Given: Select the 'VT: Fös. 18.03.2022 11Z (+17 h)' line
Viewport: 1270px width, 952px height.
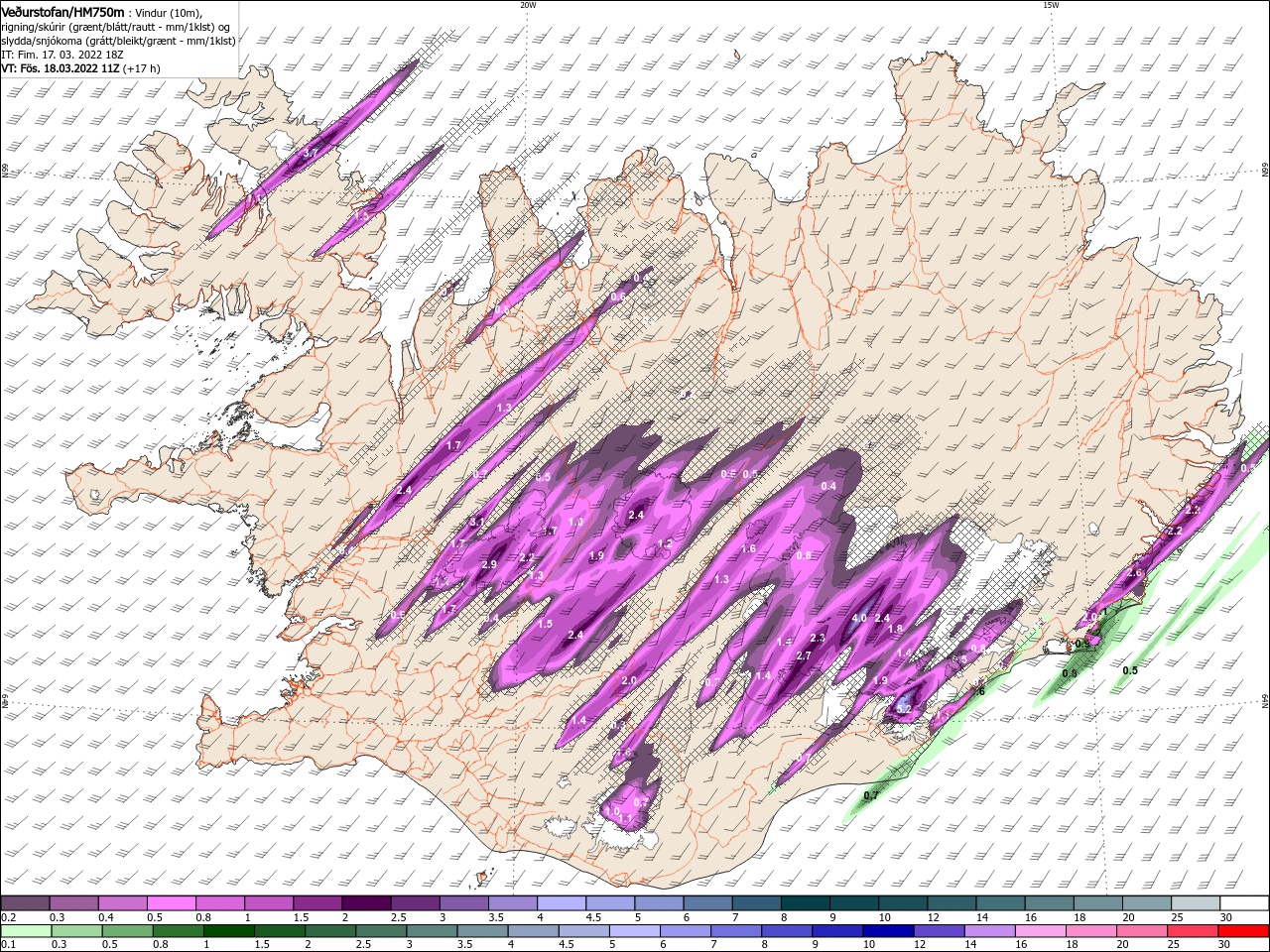Looking at the screenshot, I should tap(80, 68).
